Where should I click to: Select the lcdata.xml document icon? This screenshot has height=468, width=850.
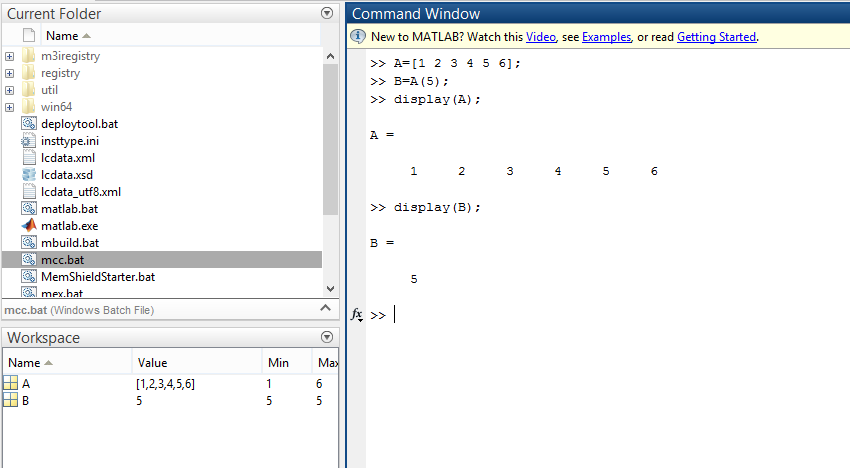pos(29,158)
